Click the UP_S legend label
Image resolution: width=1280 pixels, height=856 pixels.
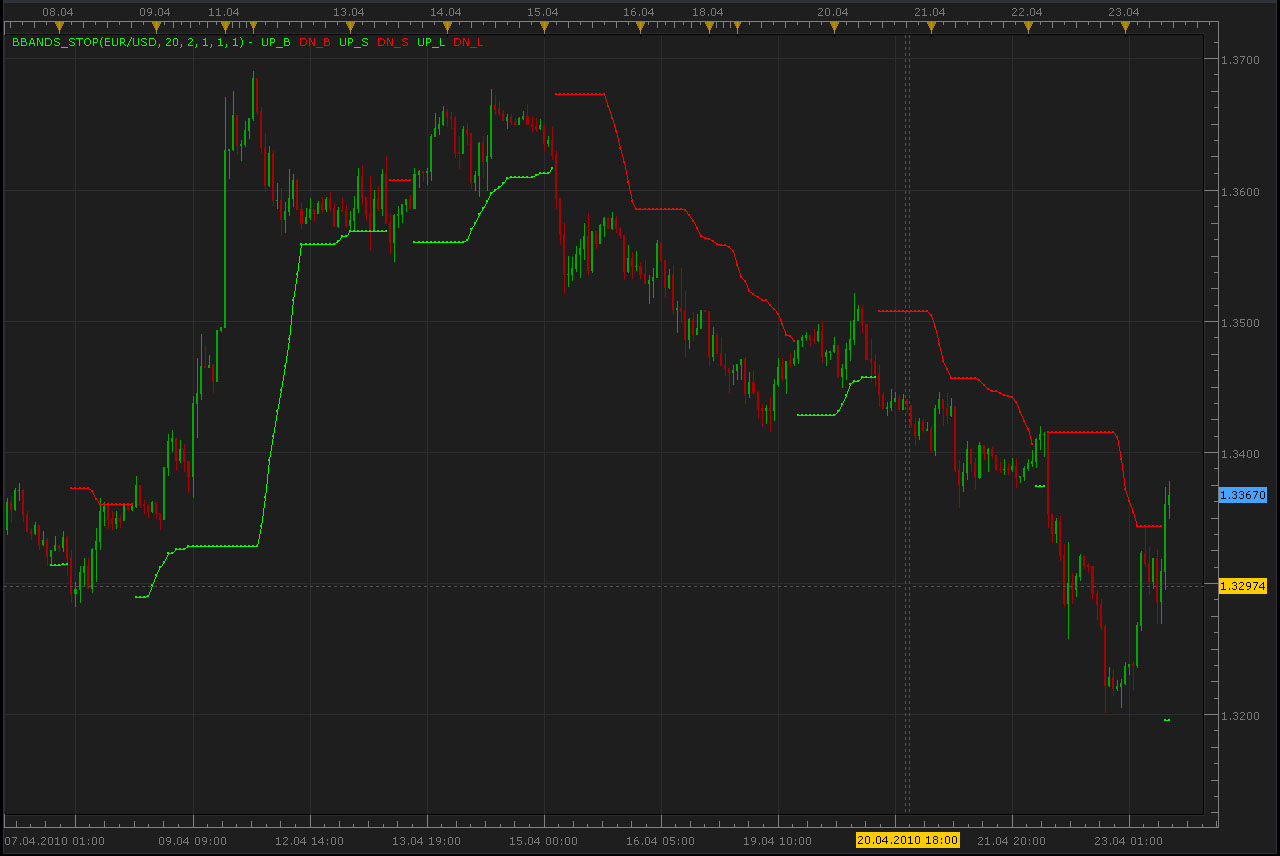click(354, 43)
